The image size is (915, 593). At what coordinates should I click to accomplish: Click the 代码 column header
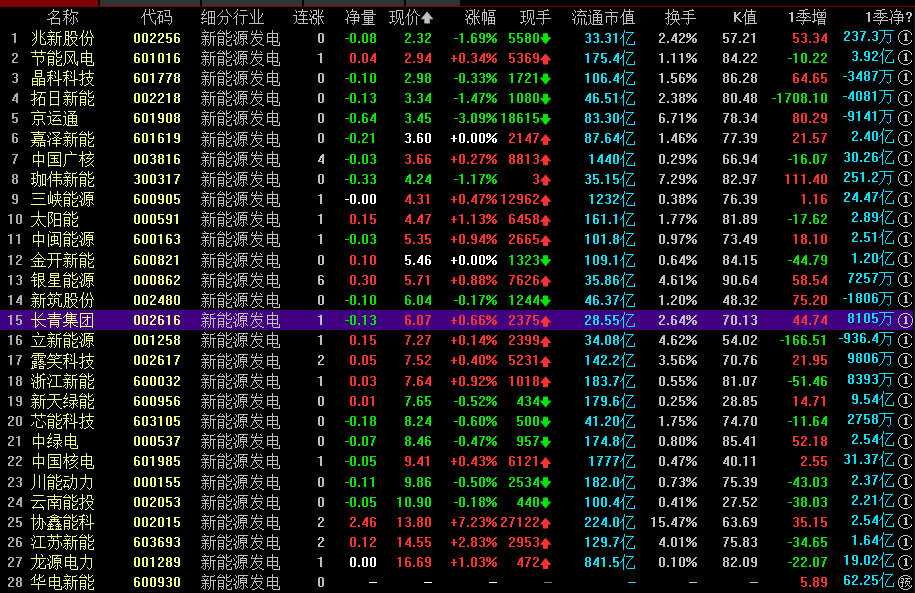coord(157,18)
